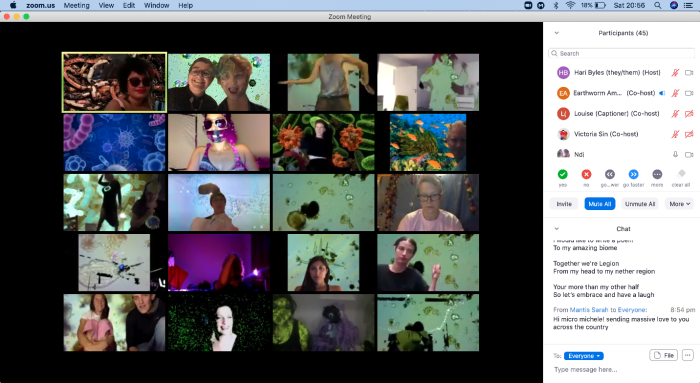700x383 pixels.
Task: Collapse the Chat panel chevron
Action: pos(557,229)
